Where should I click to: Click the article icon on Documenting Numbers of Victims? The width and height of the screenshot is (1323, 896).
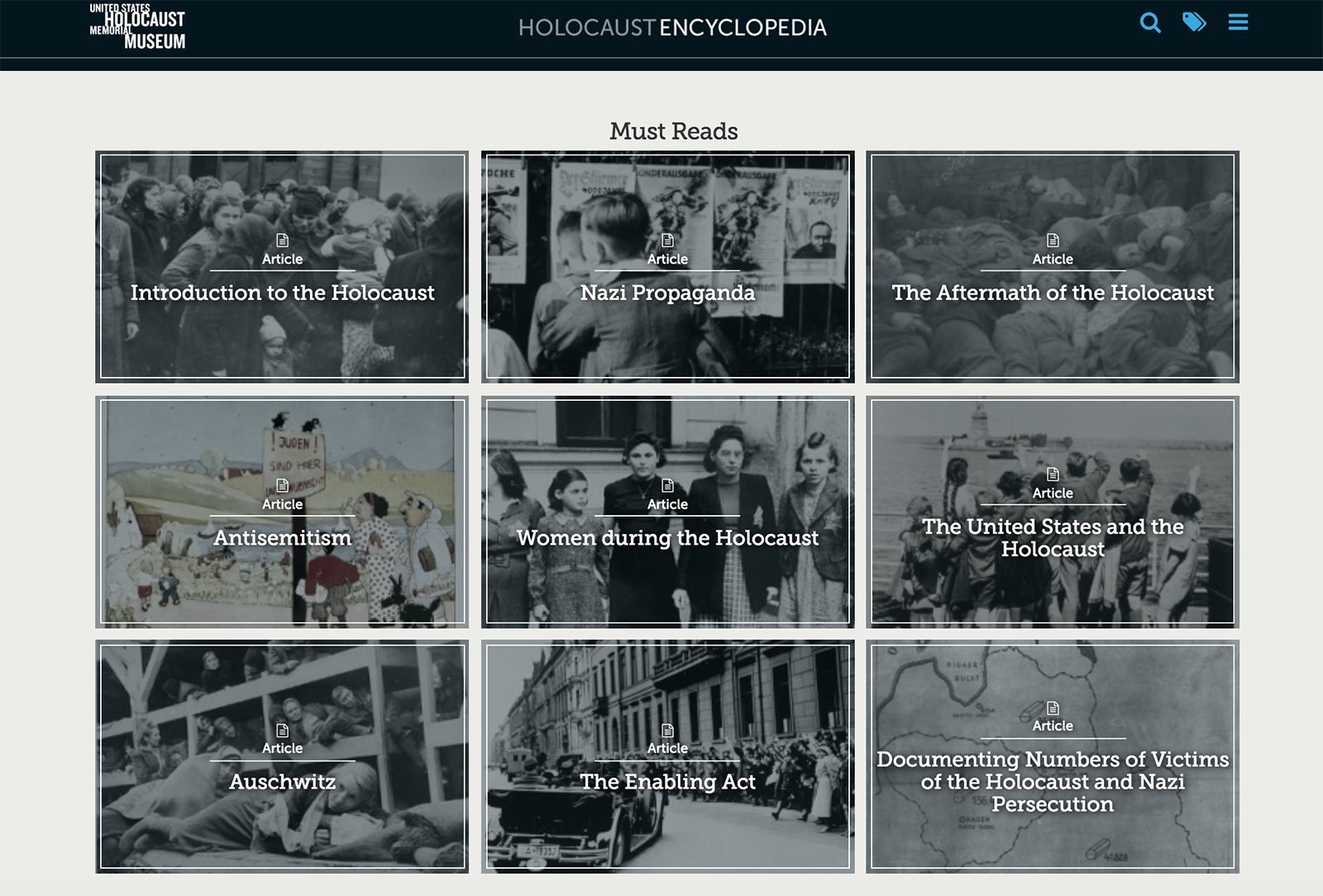click(x=1053, y=706)
